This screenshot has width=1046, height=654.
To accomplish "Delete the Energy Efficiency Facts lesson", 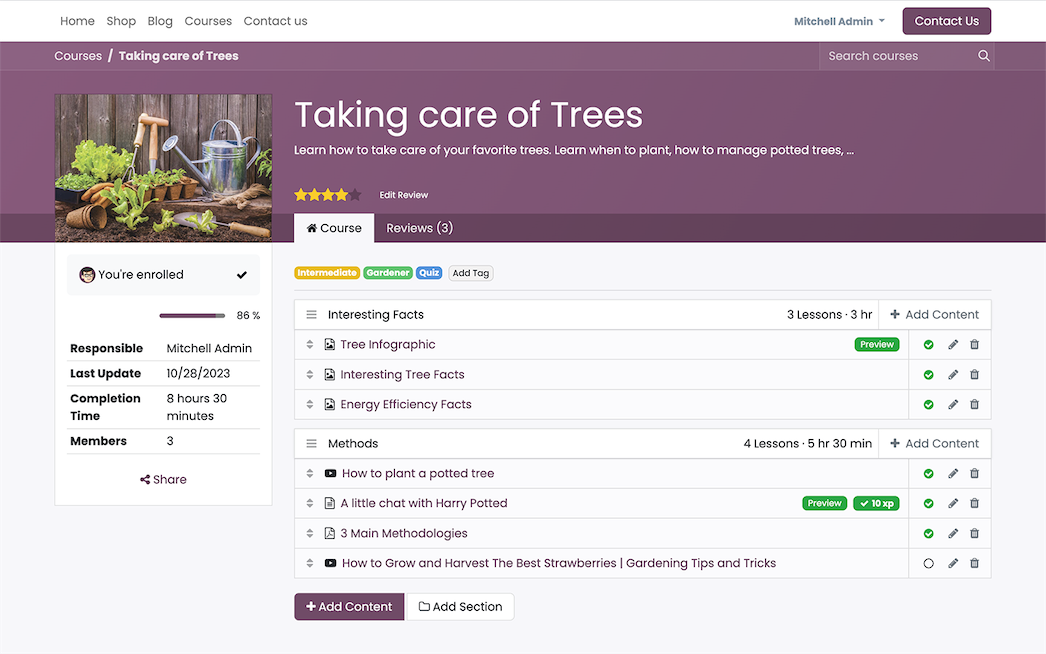I will [x=974, y=404].
